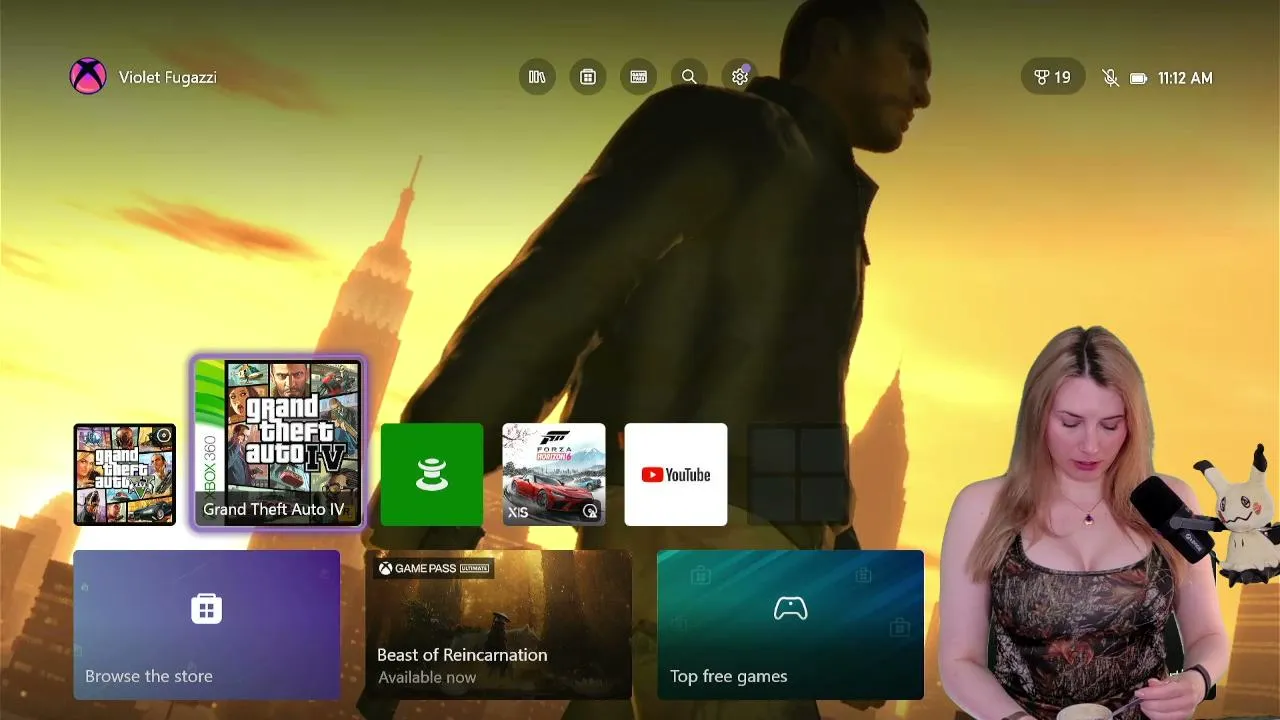
Task: Click the 11:12 AM clock
Action: 1185,78
